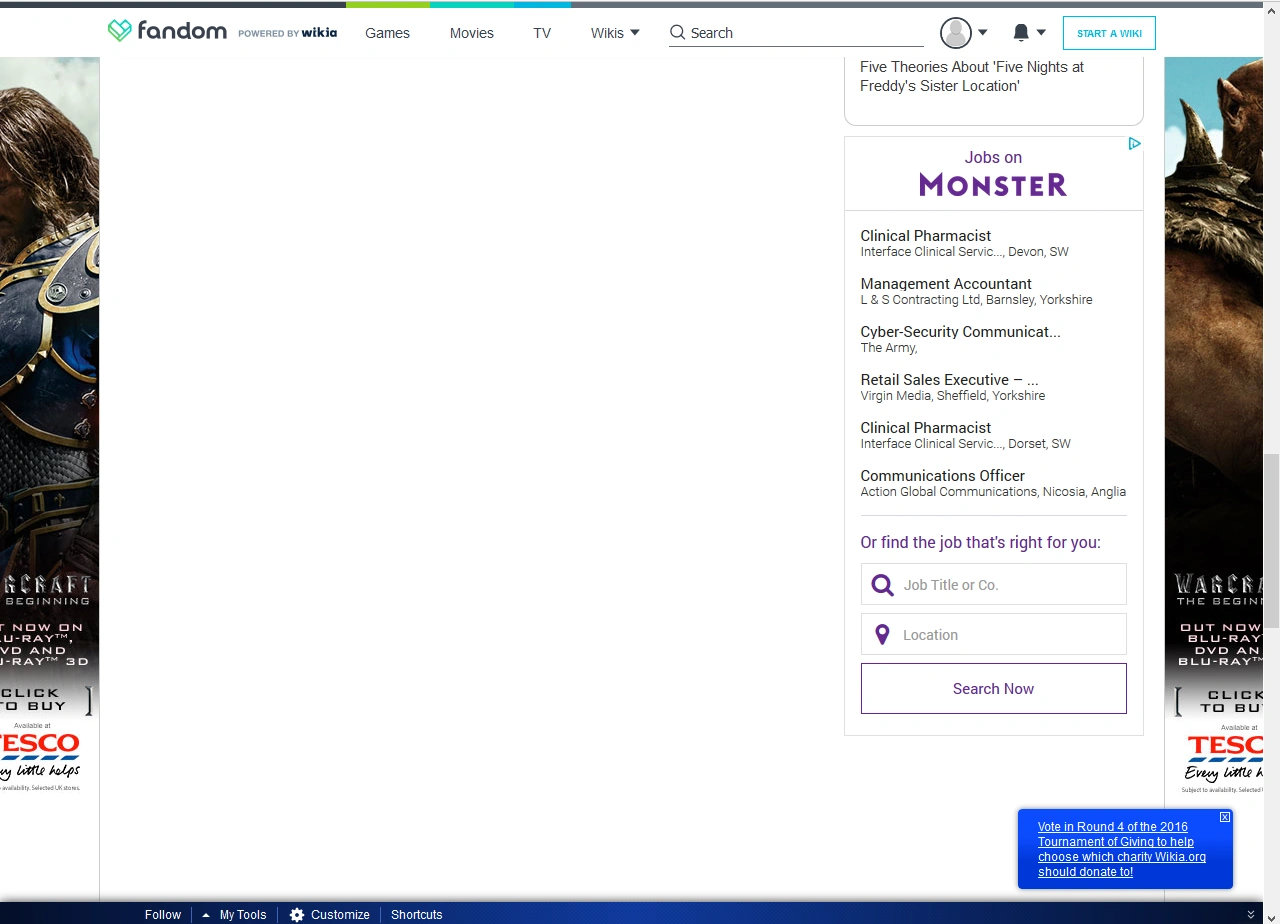Open the Management Accountant job listing

[x=945, y=284]
